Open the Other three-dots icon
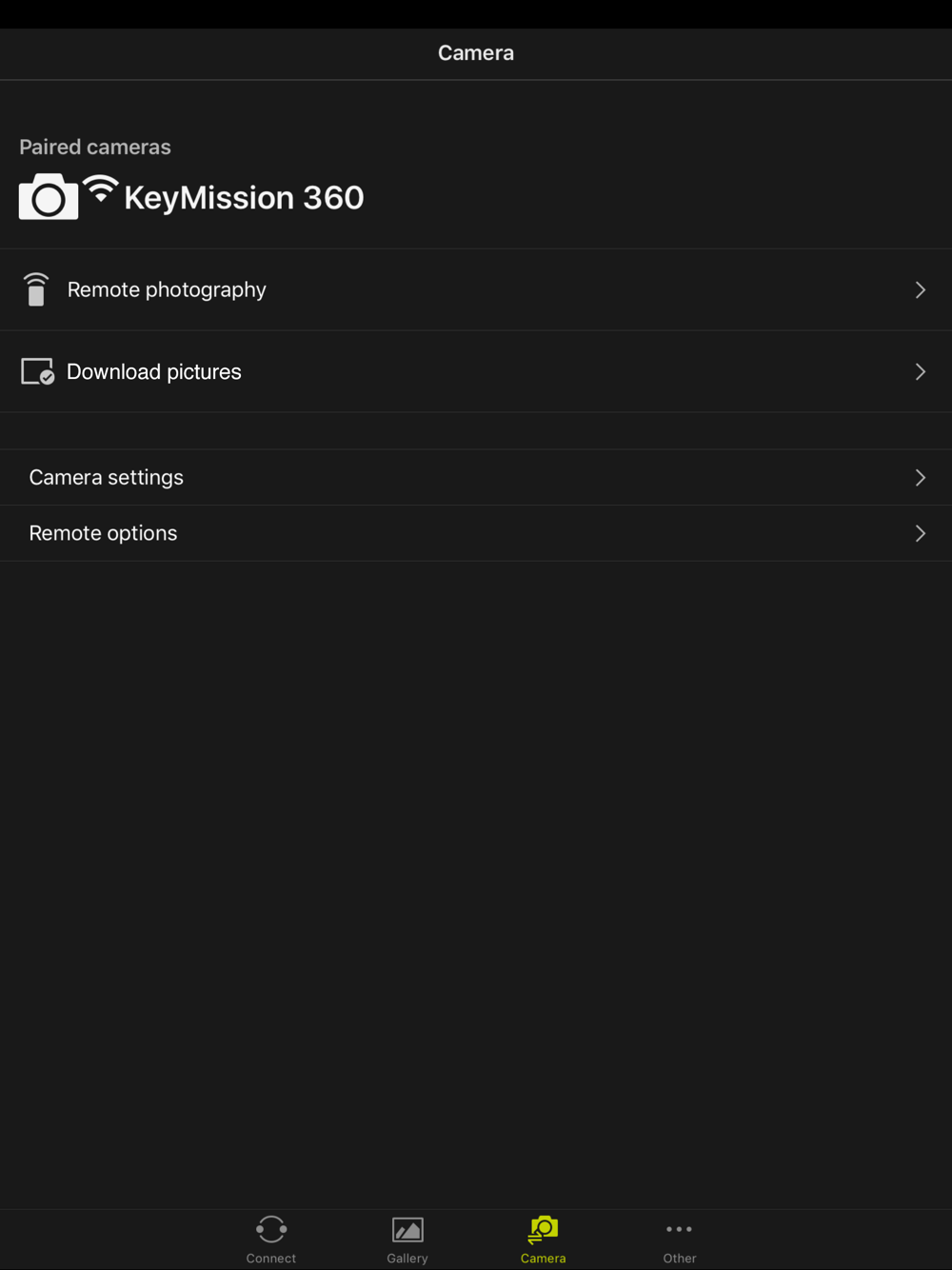 680,1229
